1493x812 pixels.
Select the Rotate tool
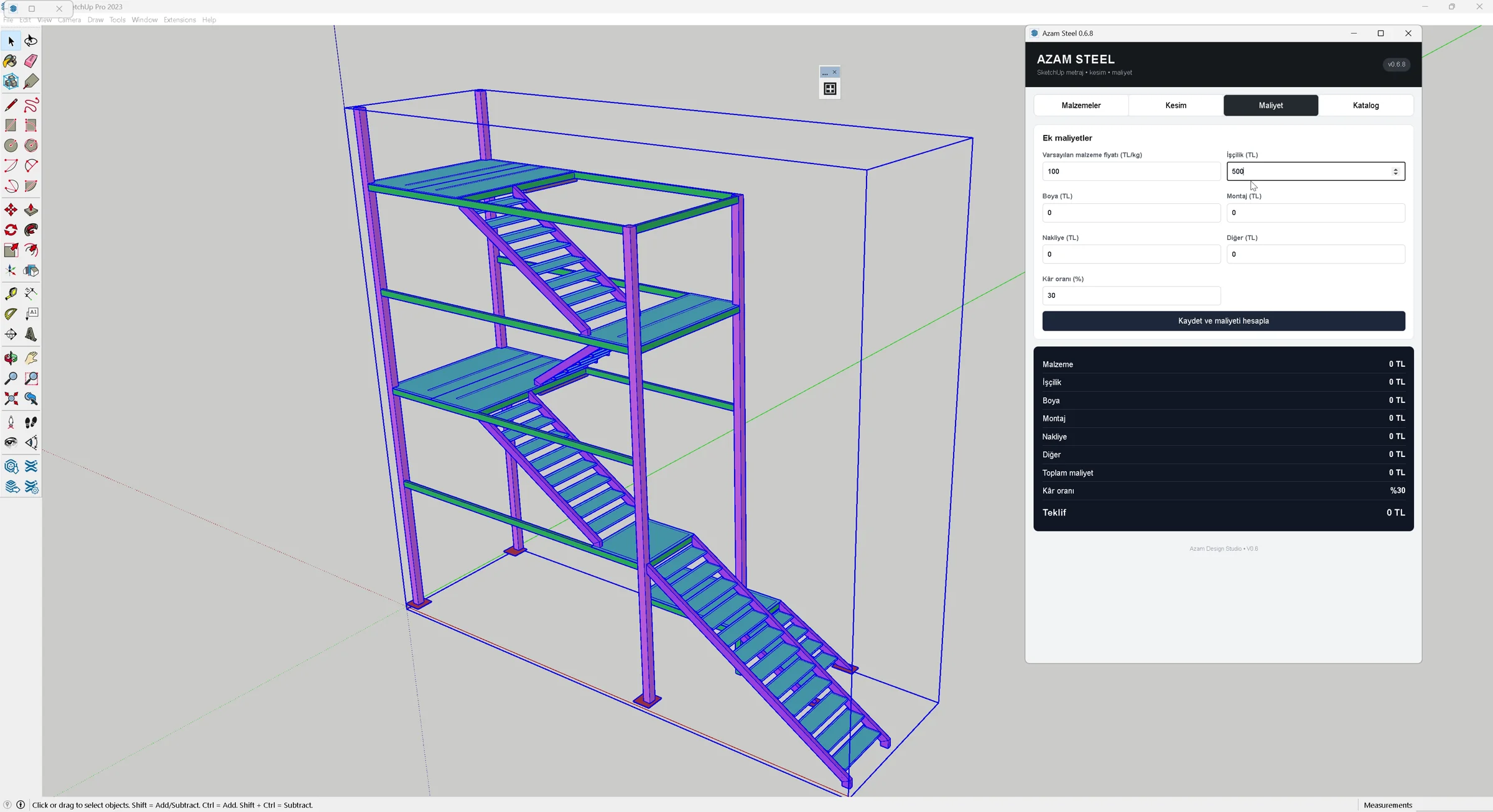pos(11,230)
